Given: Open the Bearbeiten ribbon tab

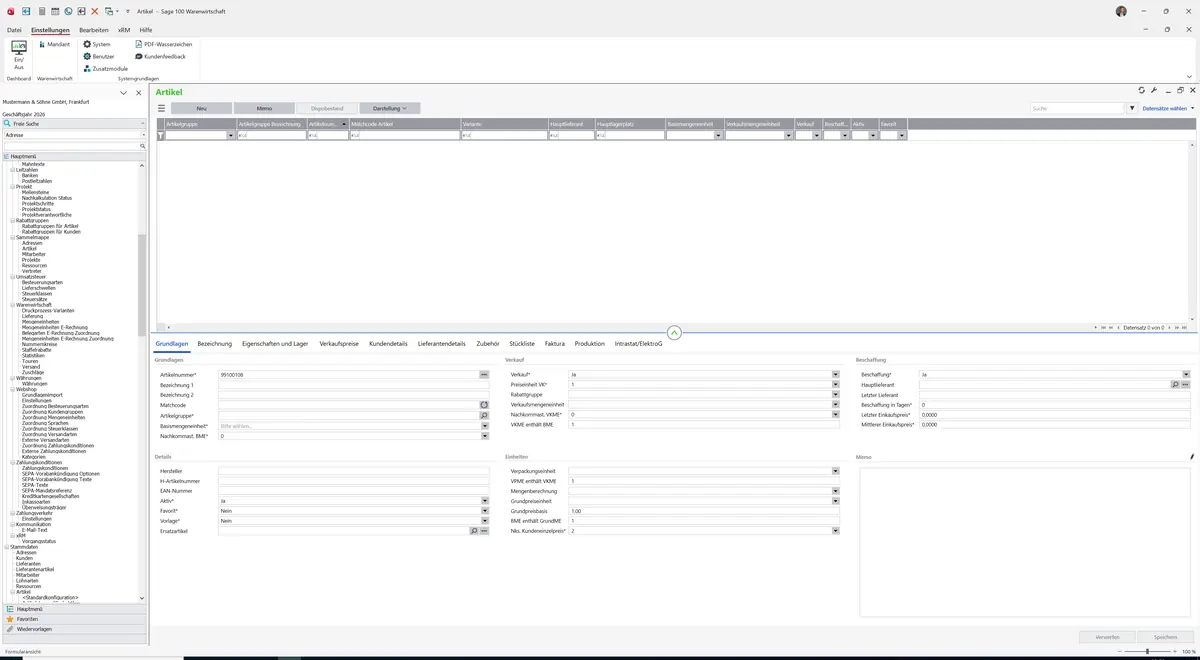Looking at the screenshot, I should 94,30.
